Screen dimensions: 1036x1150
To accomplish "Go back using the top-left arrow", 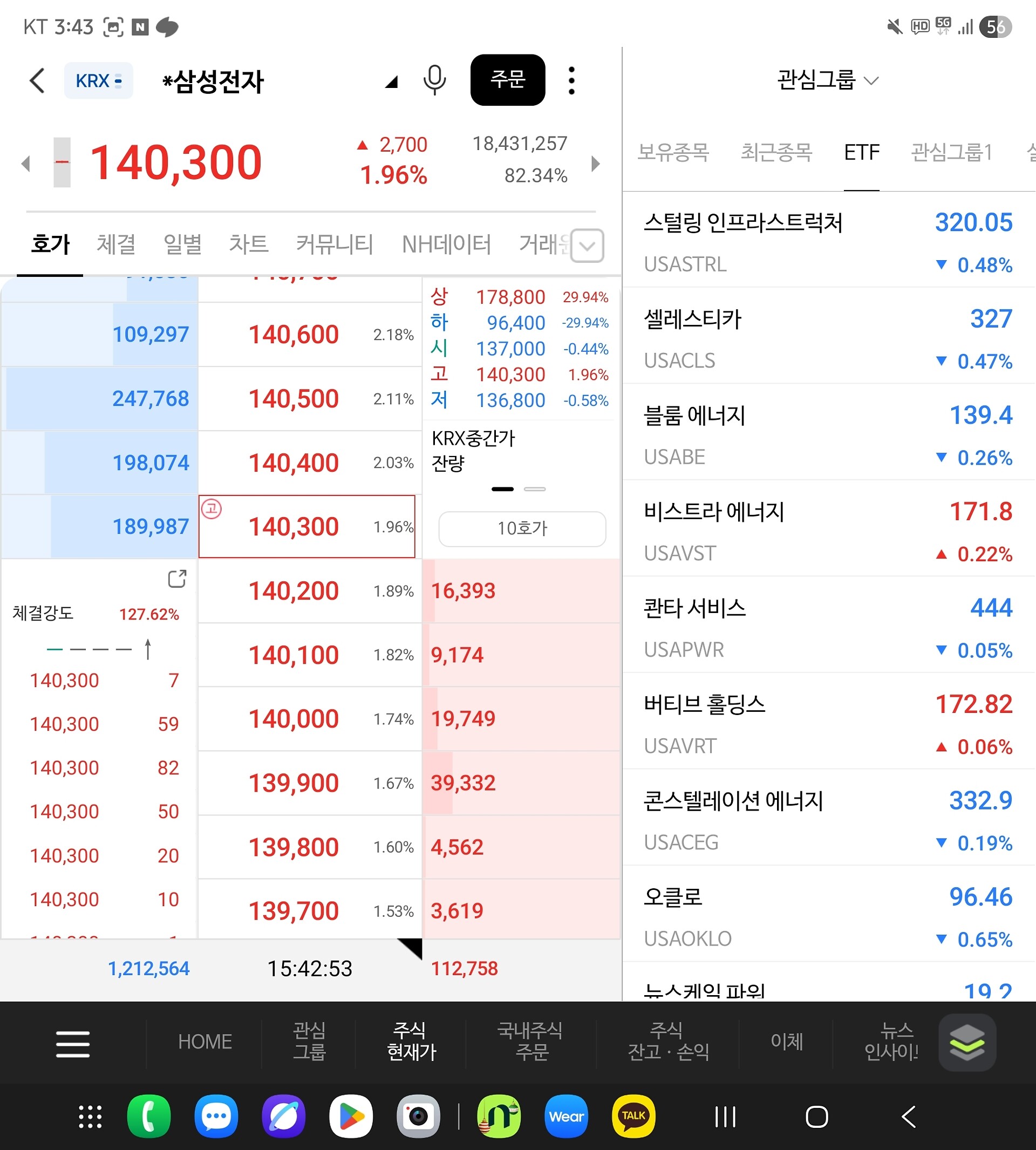I will click(38, 80).
